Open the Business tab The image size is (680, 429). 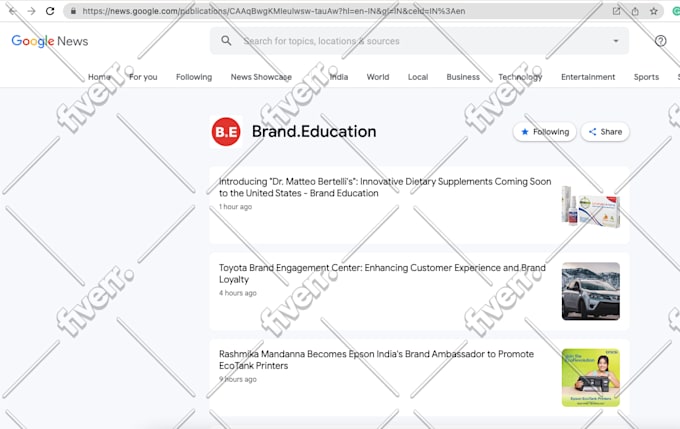(463, 77)
